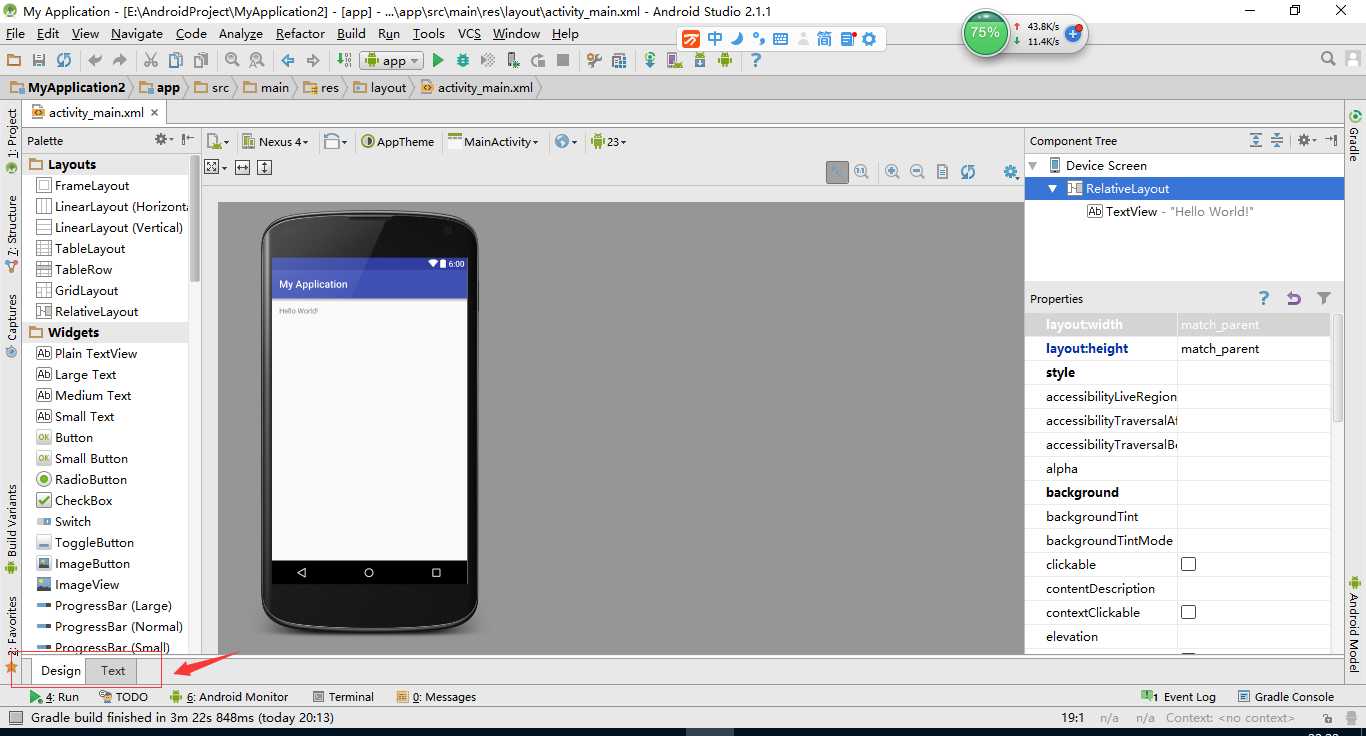
Task: Open the Build Variants side panel
Action: pos(12,529)
